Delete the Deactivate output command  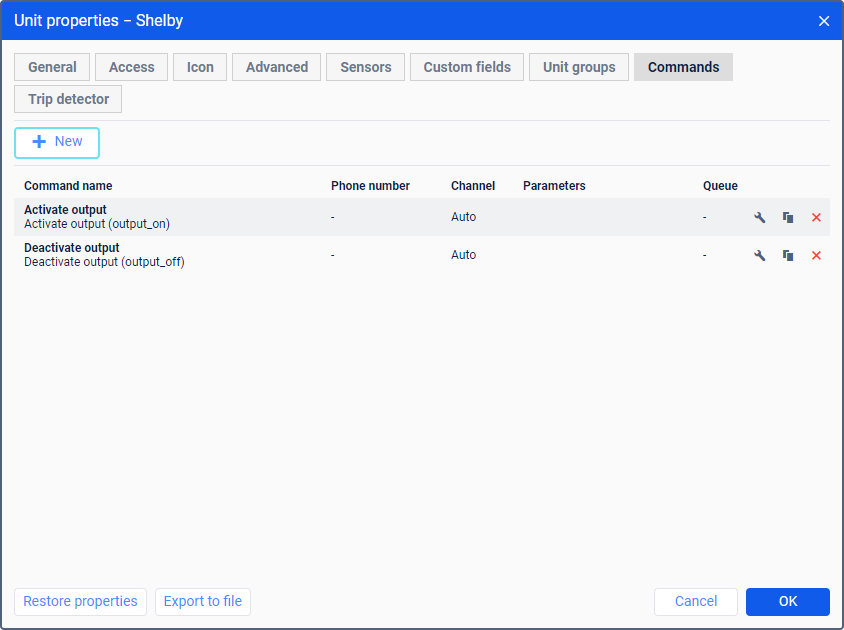pos(816,255)
